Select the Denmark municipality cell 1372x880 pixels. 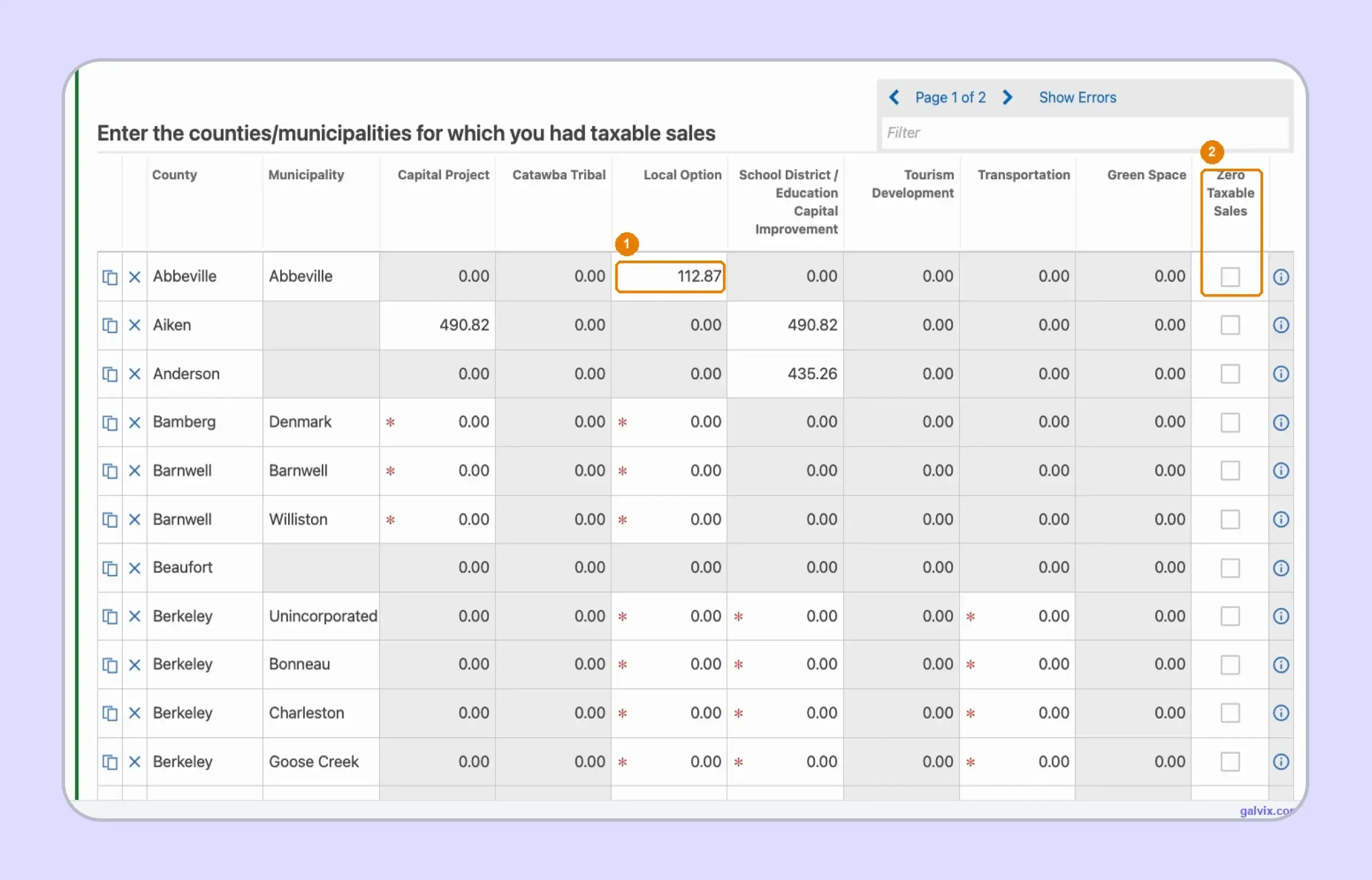[x=321, y=422]
